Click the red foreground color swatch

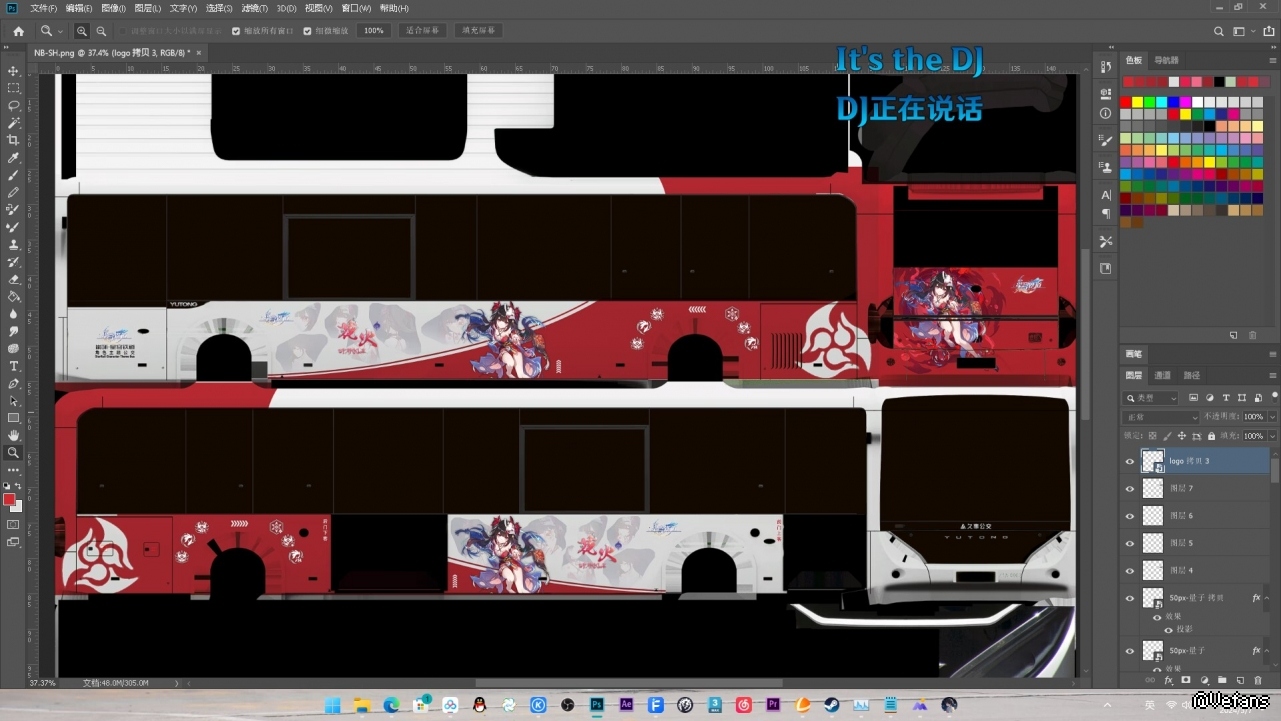coord(9,499)
